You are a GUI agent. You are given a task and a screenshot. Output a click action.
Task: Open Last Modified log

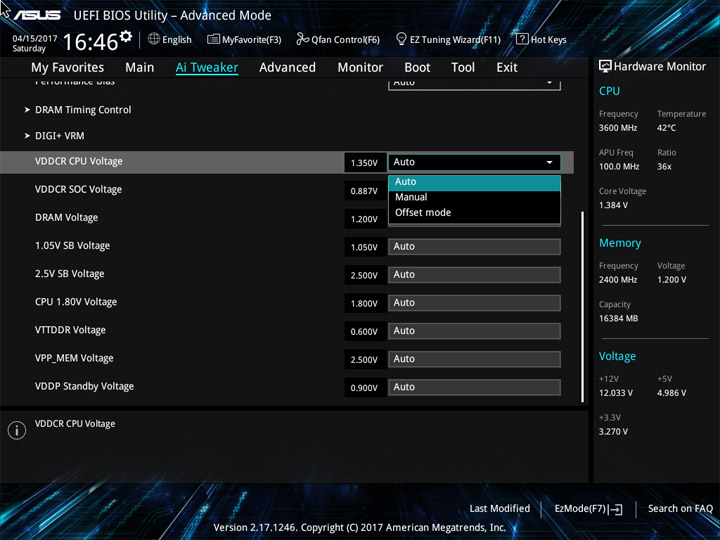(x=500, y=509)
